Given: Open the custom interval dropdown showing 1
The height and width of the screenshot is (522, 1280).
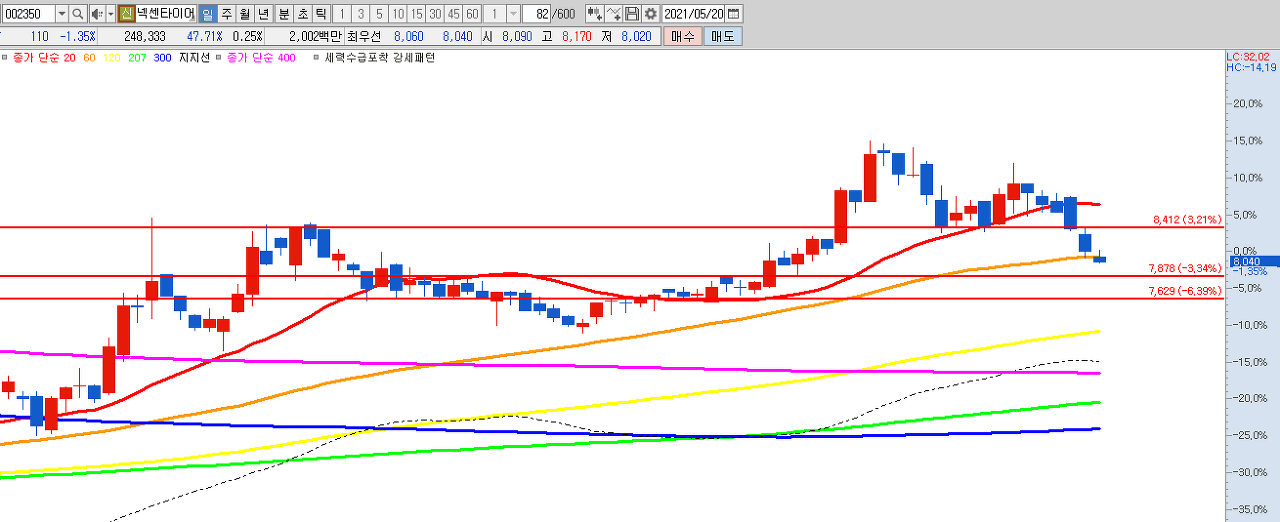Looking at the screenshot, I should coord(513,14).
